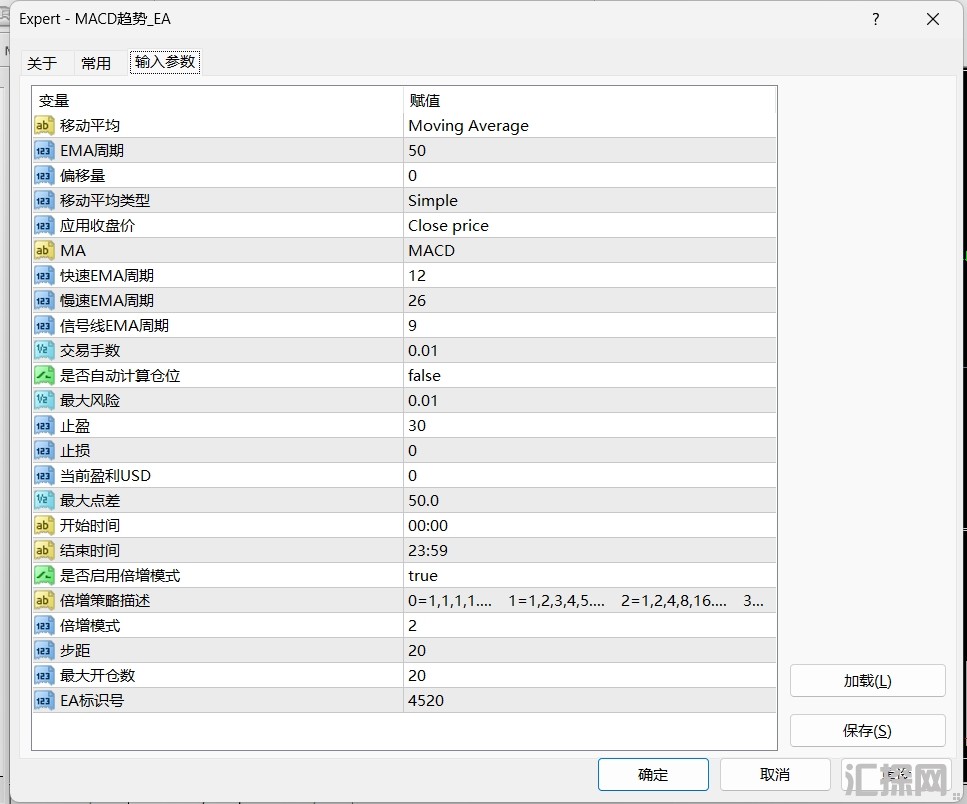Image resolution: width=967 pixels, height=804 pixels.
Task: Select the icon beside 是否启用倍增模式
Action: point(44,576)
